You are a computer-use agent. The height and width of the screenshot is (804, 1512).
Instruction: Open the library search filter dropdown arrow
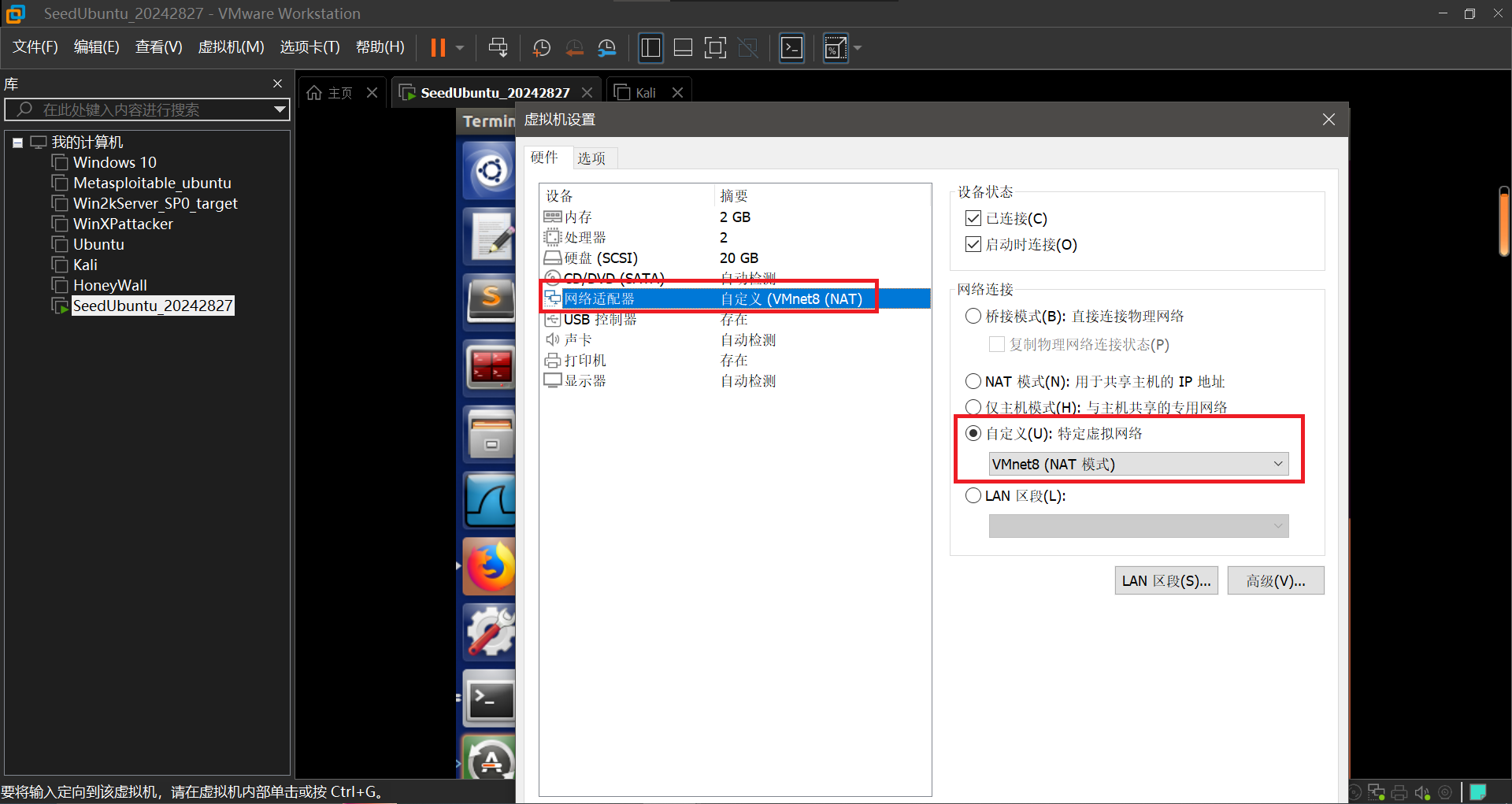[x=280, y=109]
